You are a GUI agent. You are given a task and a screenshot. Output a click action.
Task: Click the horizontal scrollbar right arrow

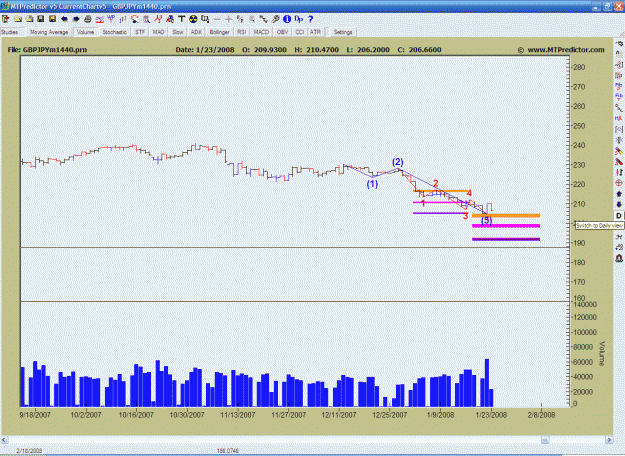[609, 440]
